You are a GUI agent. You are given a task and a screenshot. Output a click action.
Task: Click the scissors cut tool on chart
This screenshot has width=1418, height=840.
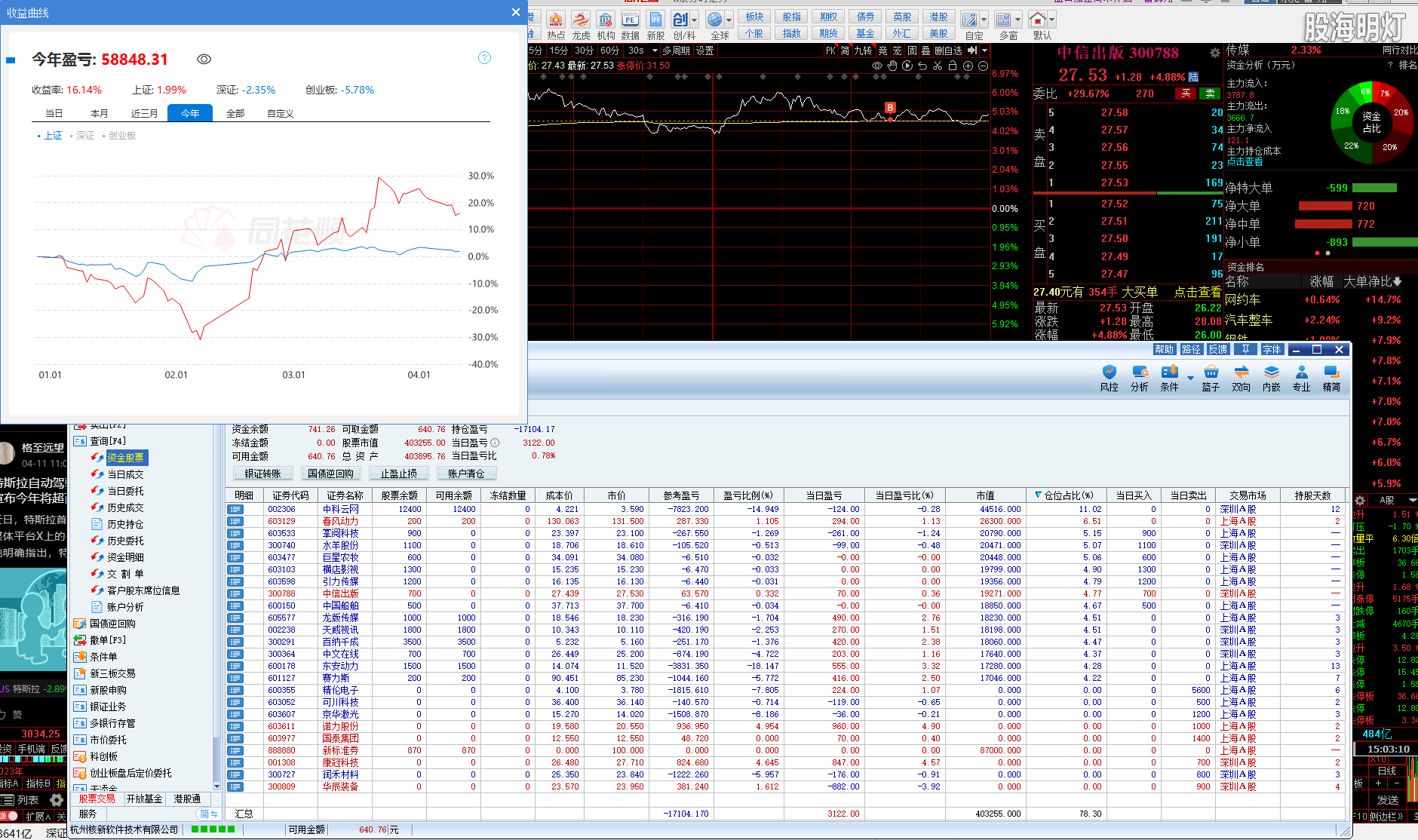click(938, 66)
